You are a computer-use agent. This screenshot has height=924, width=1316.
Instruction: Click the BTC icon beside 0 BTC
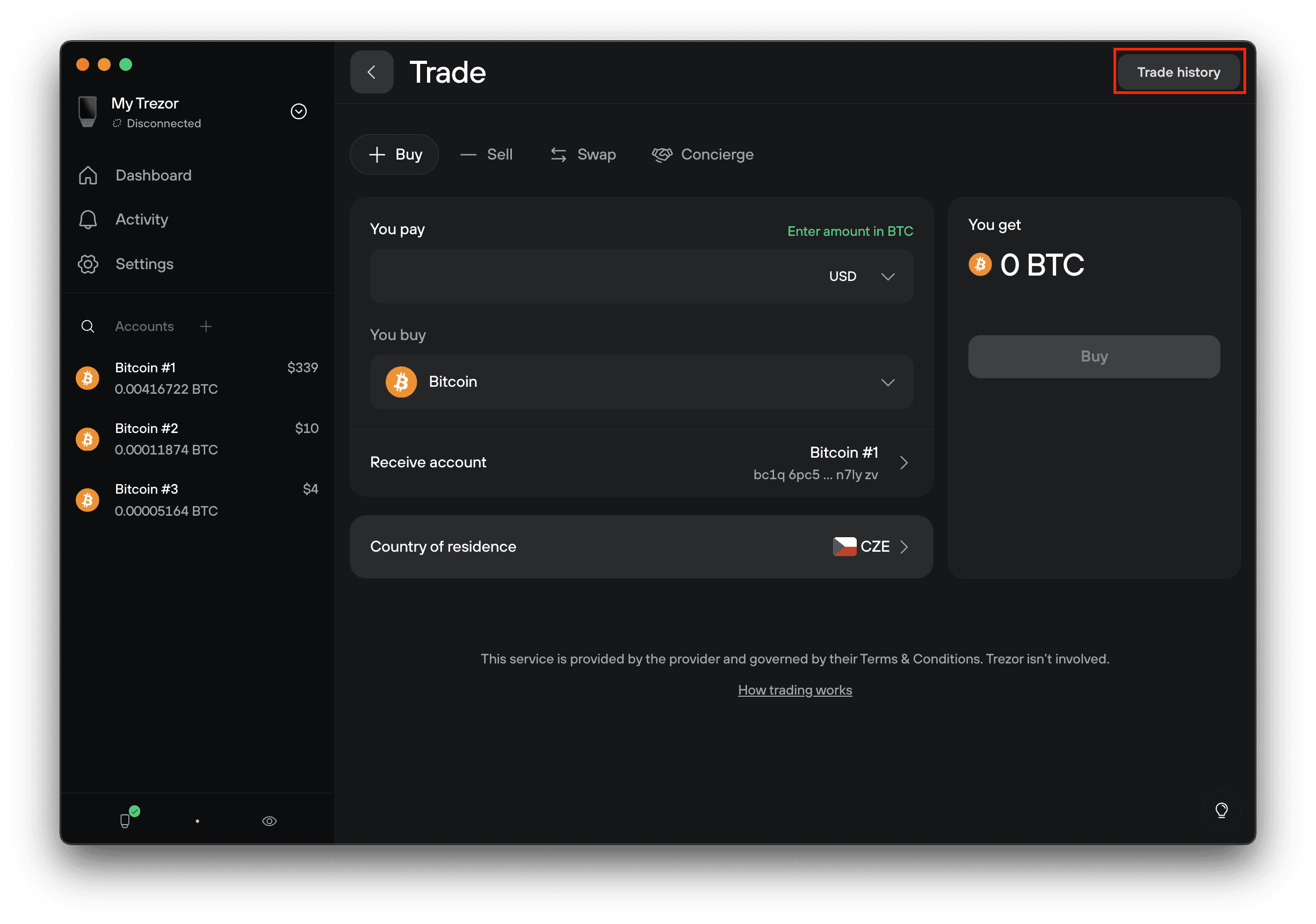tap(980, 265)
